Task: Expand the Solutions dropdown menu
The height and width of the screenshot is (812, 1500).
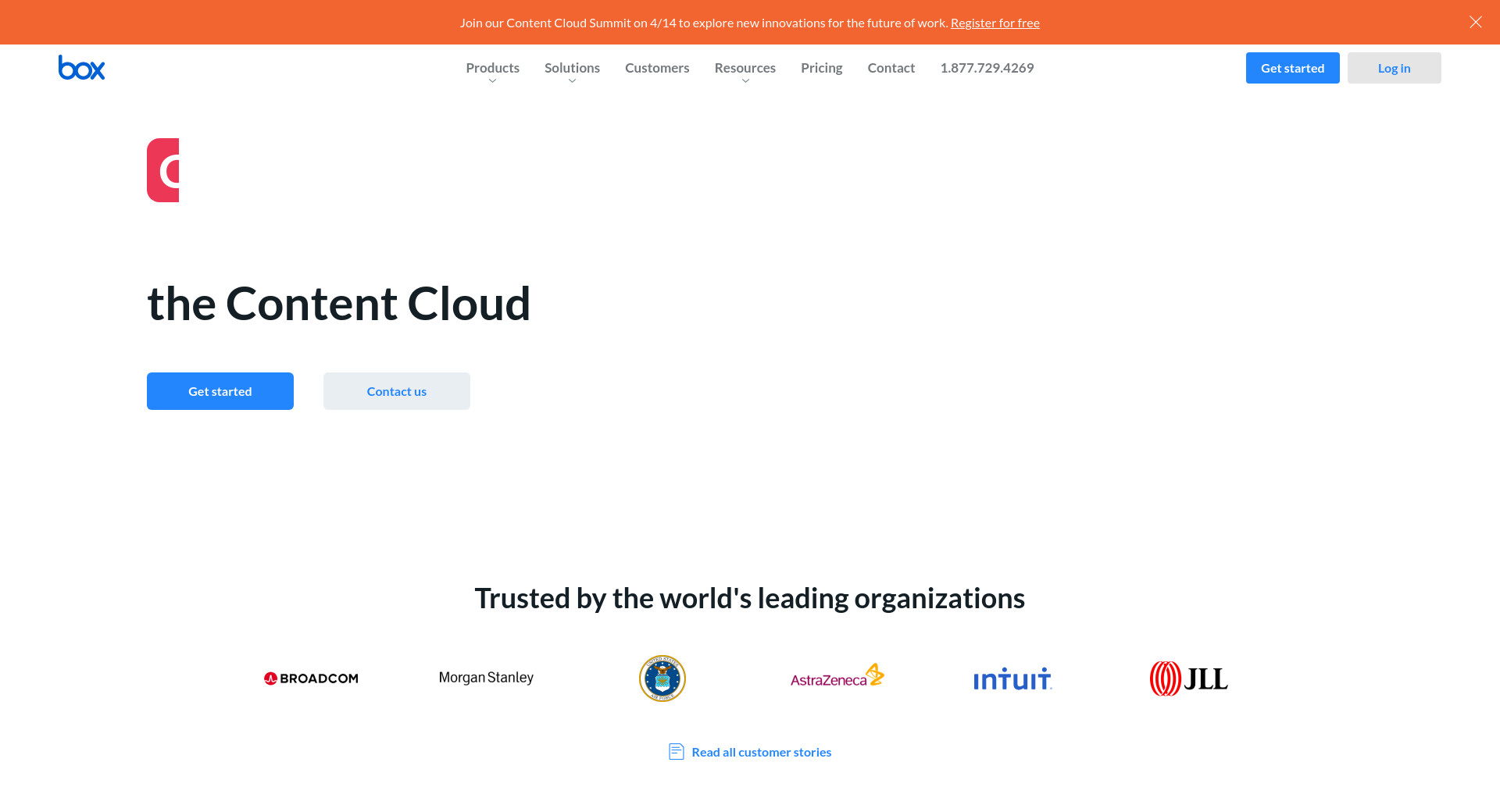Action: [572, 69]
